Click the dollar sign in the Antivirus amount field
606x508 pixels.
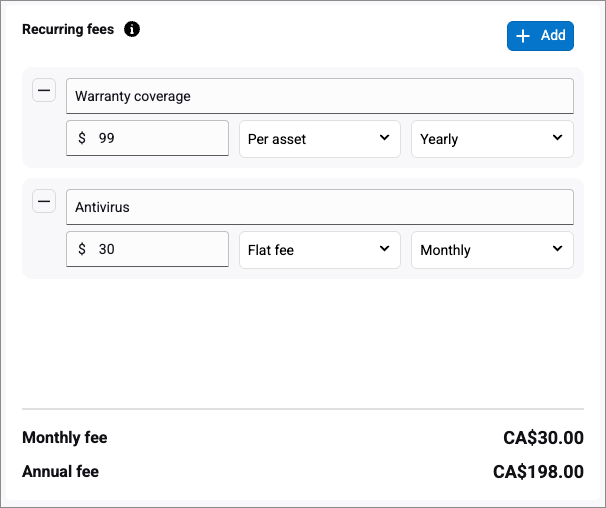point(82,250)
